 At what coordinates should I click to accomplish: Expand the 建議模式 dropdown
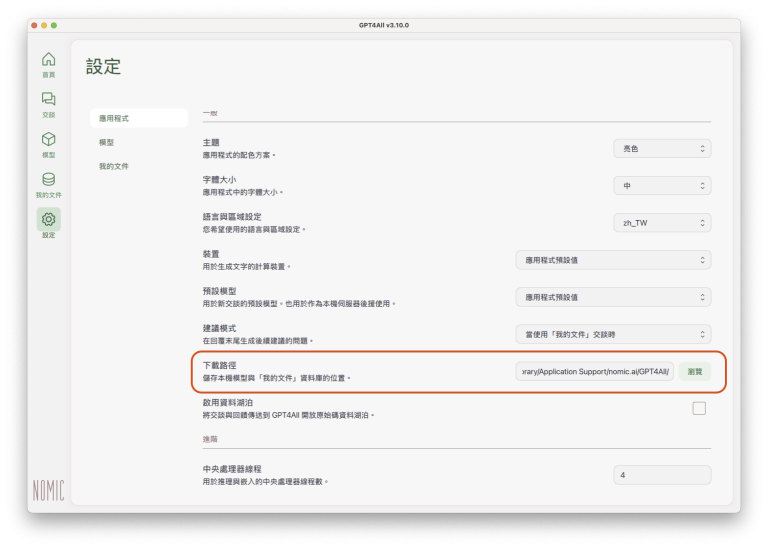[x=613, y=334]
